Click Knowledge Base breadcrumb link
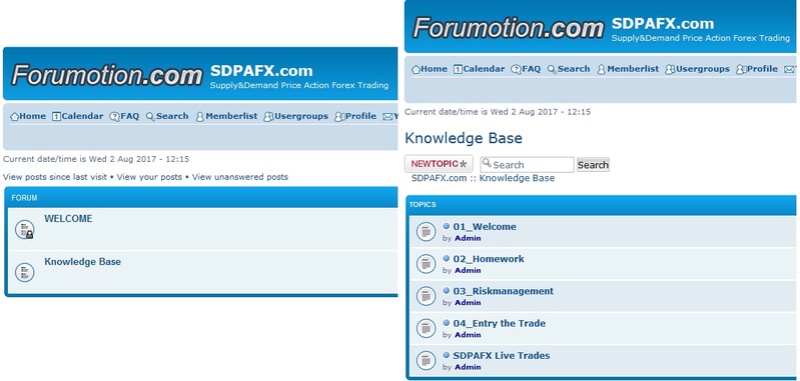 tap(517, 178)
